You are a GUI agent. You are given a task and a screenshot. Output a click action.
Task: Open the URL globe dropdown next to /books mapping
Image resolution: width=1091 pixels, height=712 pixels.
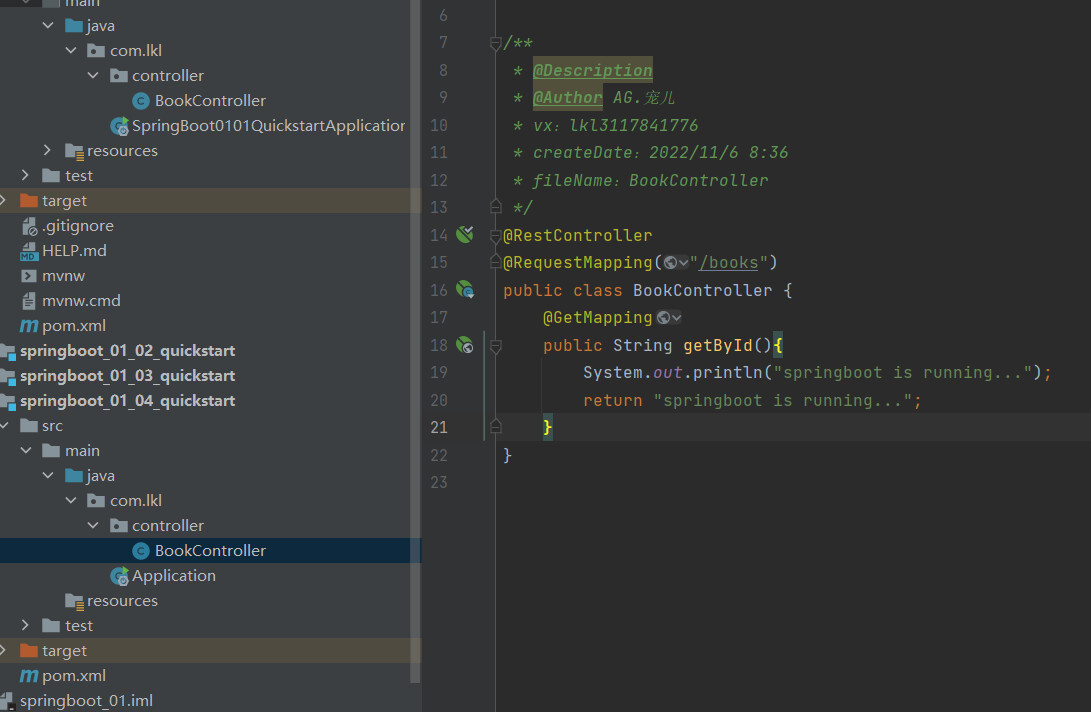(676, 262)
